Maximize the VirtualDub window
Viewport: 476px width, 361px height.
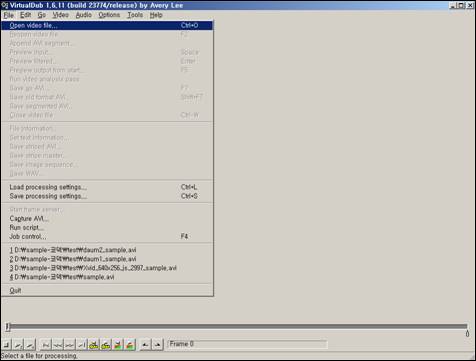[x=461, y=5]
